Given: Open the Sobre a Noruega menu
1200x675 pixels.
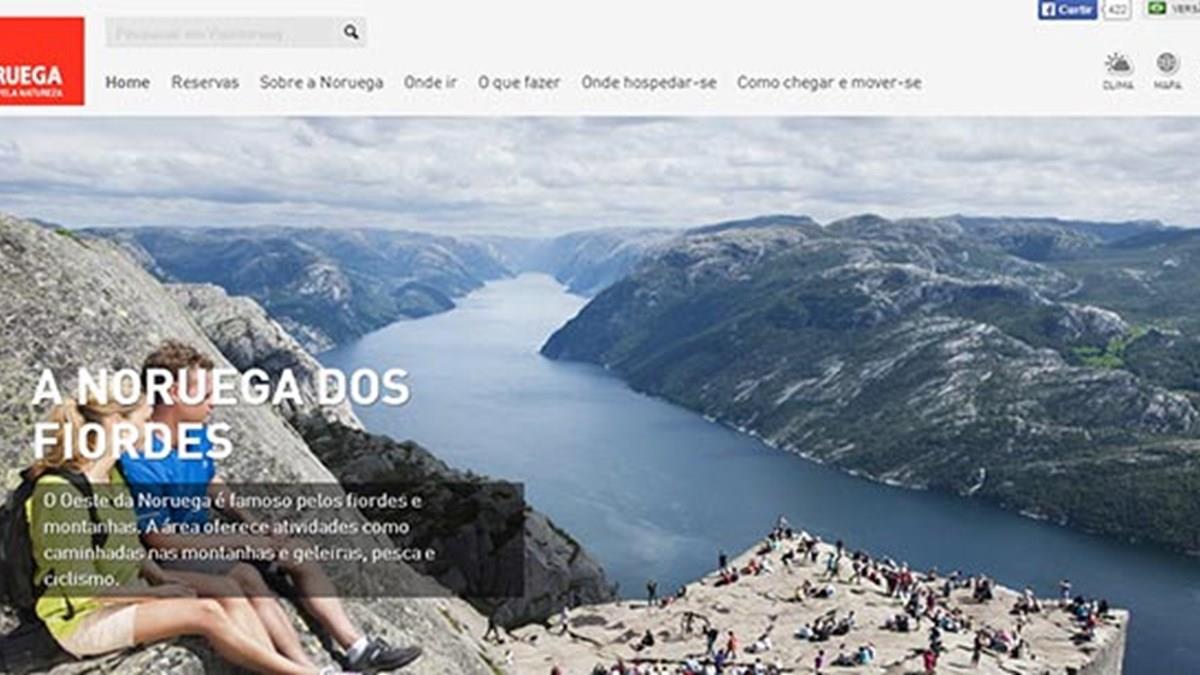Looking at the screenshot, I should pyautogui.click(x=321, y=83).
